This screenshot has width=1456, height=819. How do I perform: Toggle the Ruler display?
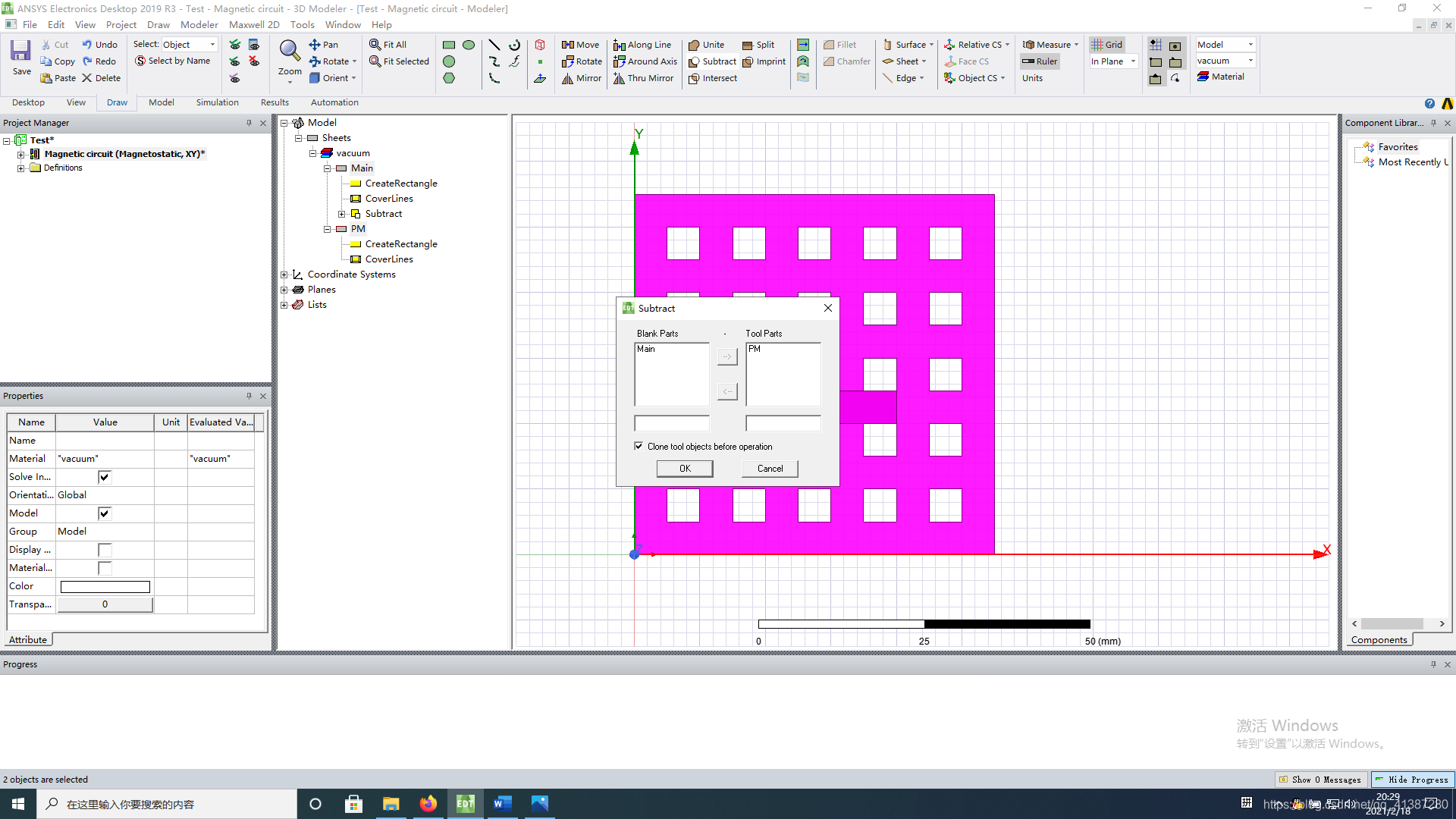[x=1039, y=61]
